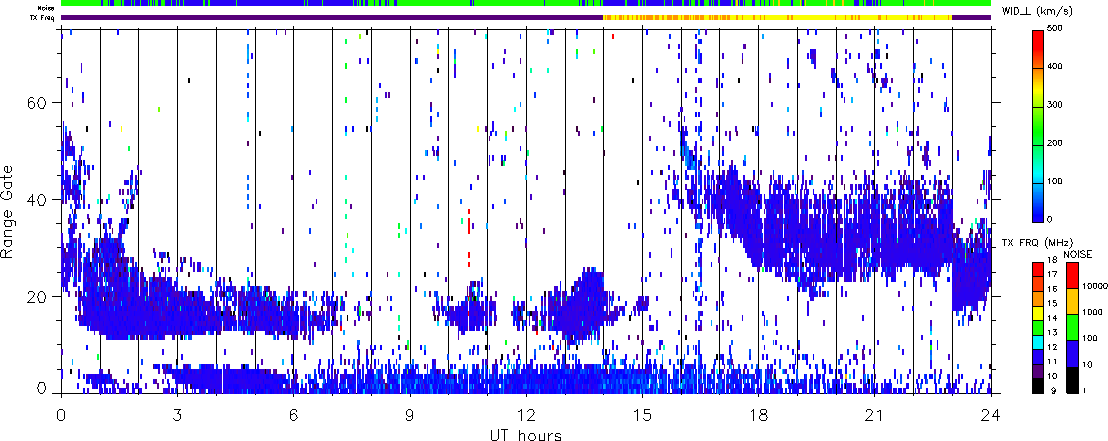The width and height of the screenshot is (1108, 441).
Task: Click the 'UT hours' x-axis label
Action: point(526,434)
